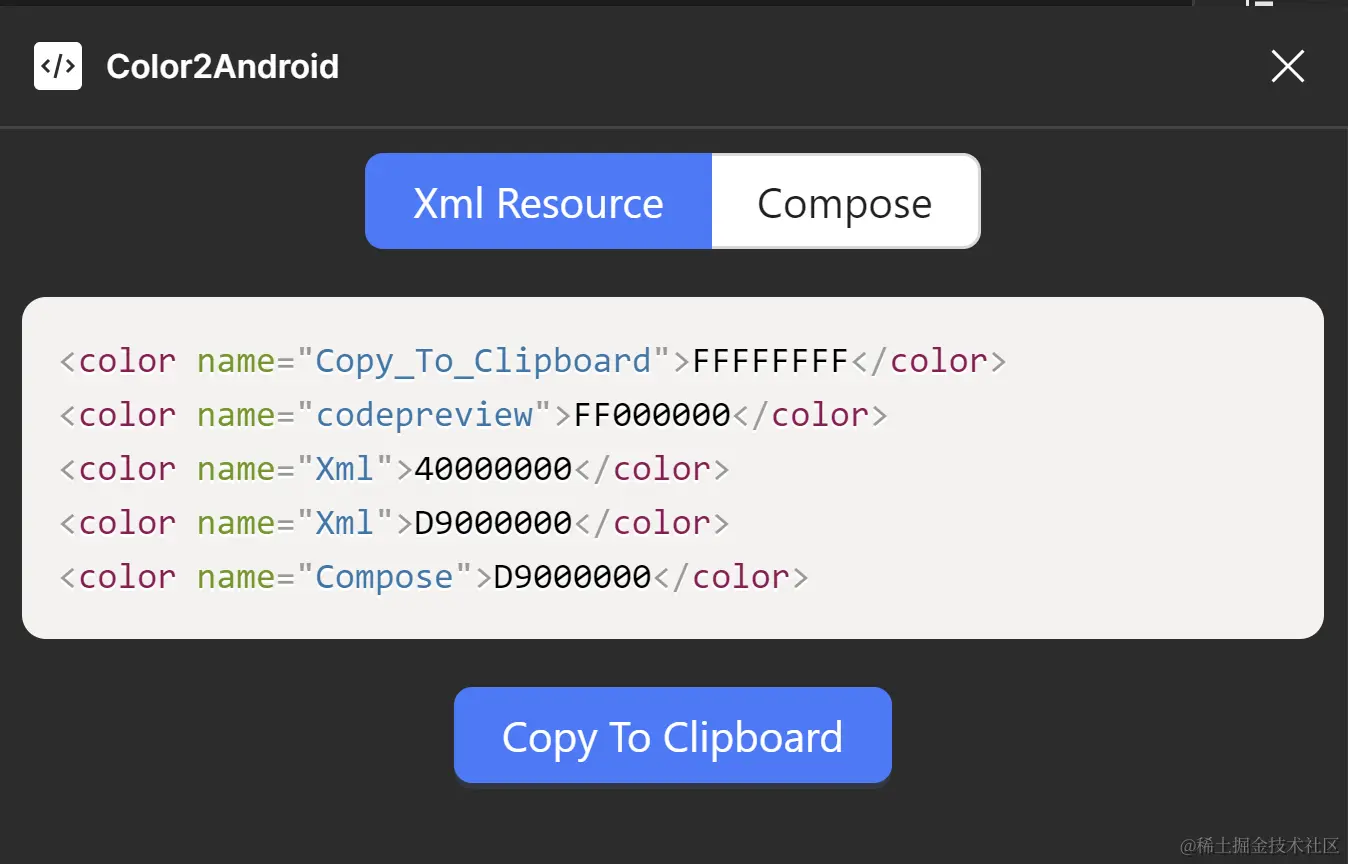This screenshot has height=864, width=1348.
Task: Click the "Xml" name on the 40000000 line
Action: (345, 469)
